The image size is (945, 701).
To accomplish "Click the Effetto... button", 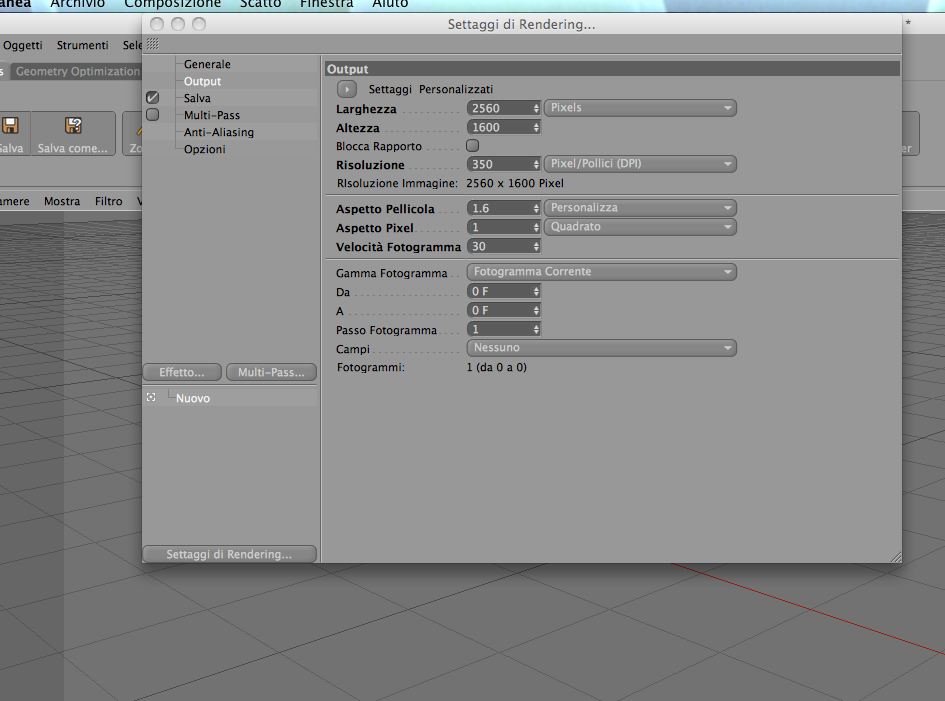I will (182, 373).
